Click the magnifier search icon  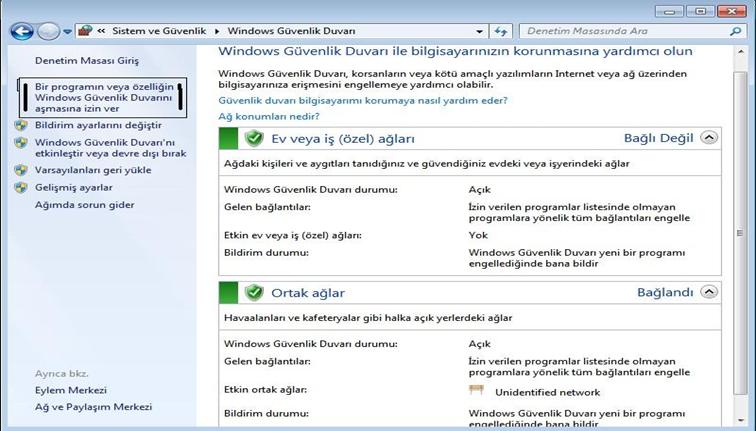pos(735,31)
